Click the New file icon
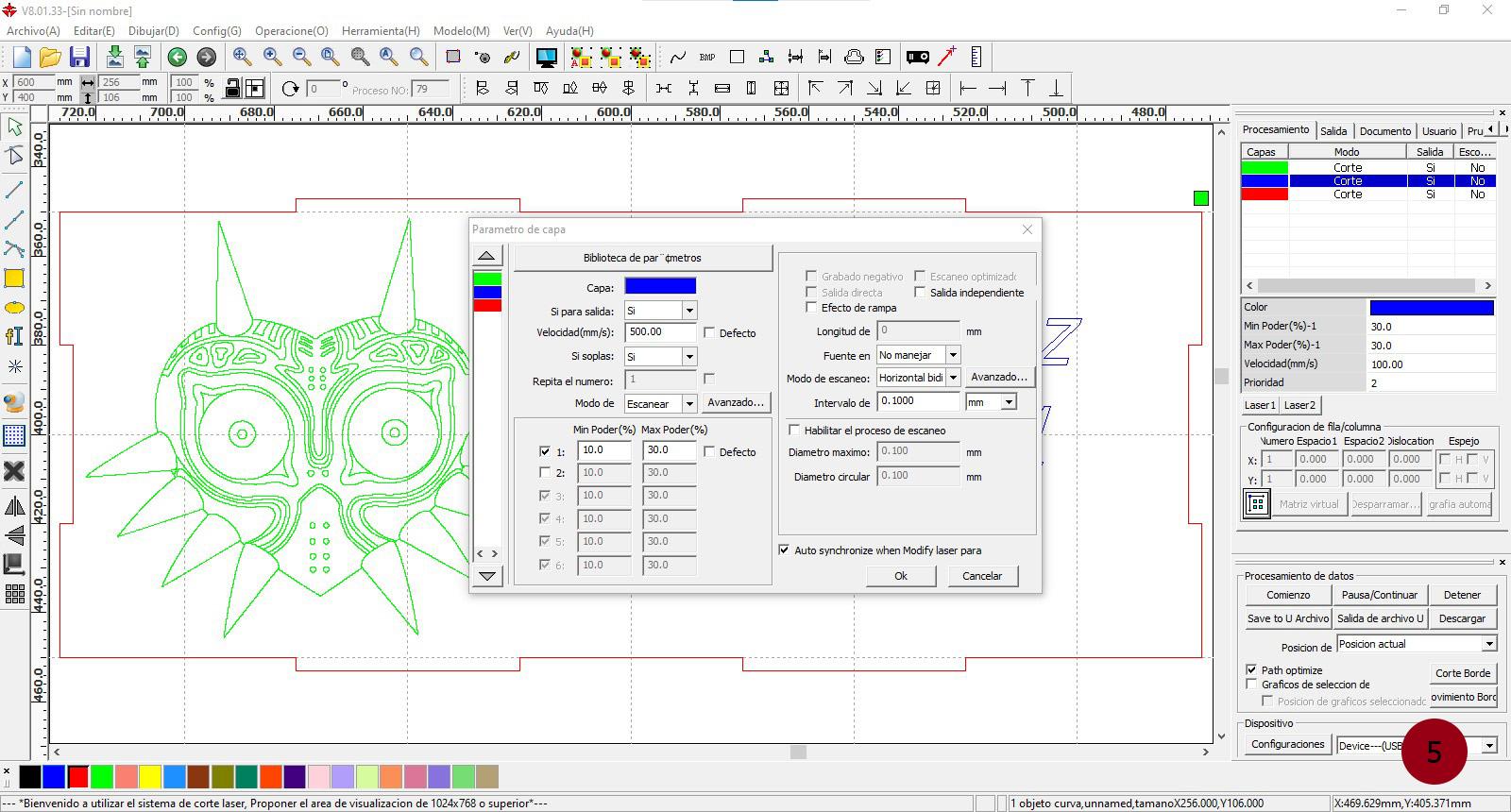1511x812 pixels. (x=21, y=57)
